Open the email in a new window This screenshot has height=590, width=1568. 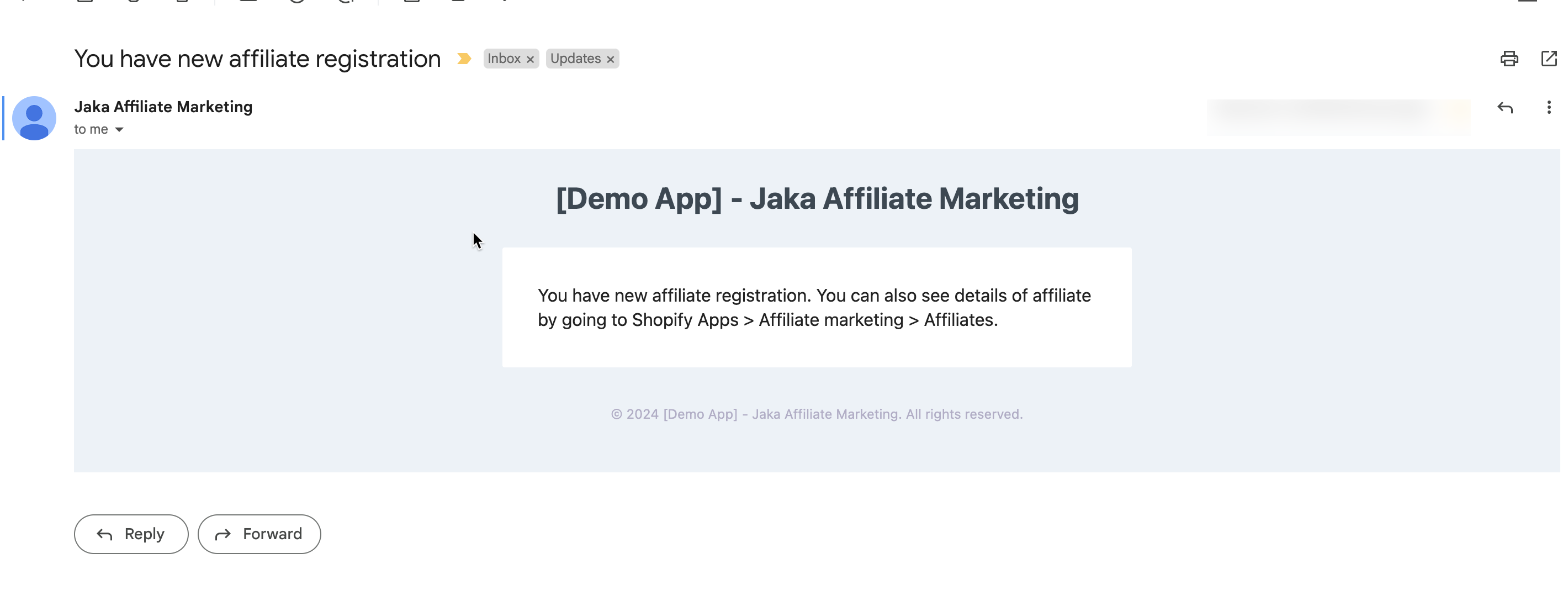[x=1548, y=59]
